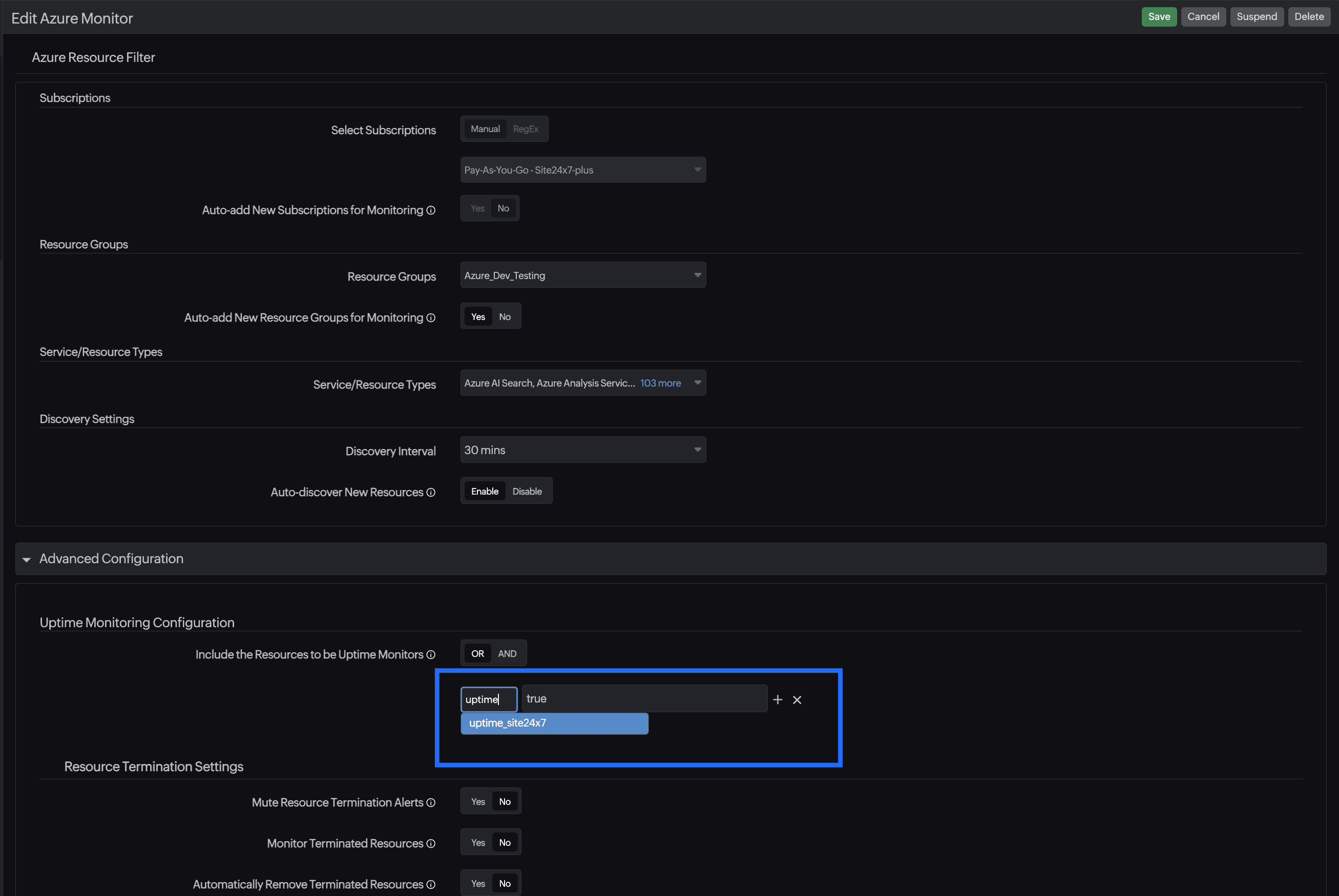
Task: Click the tag value field containing true
Action: [x=644, y=699]
